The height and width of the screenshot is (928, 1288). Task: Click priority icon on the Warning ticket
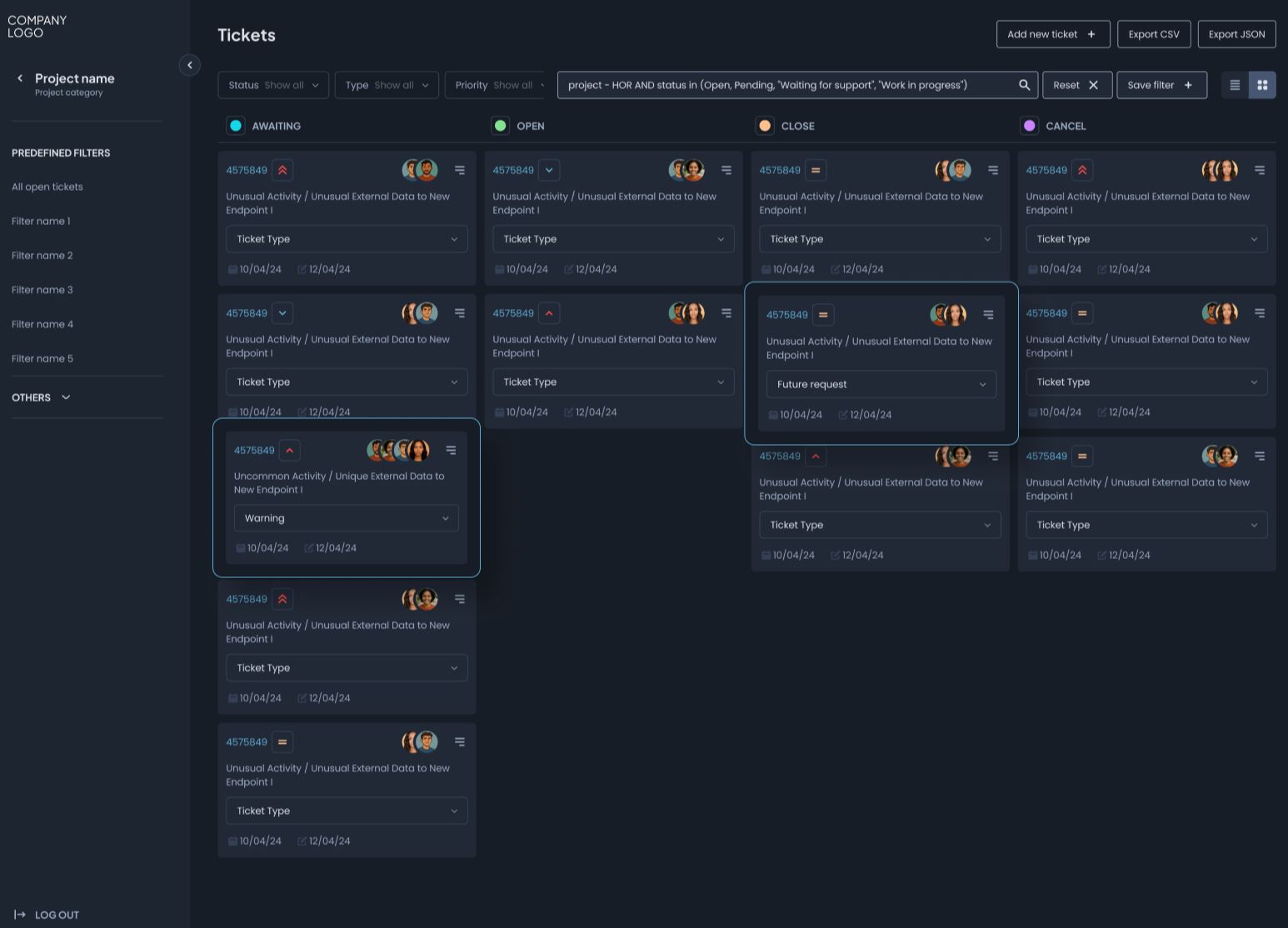[x=289, y=450]
